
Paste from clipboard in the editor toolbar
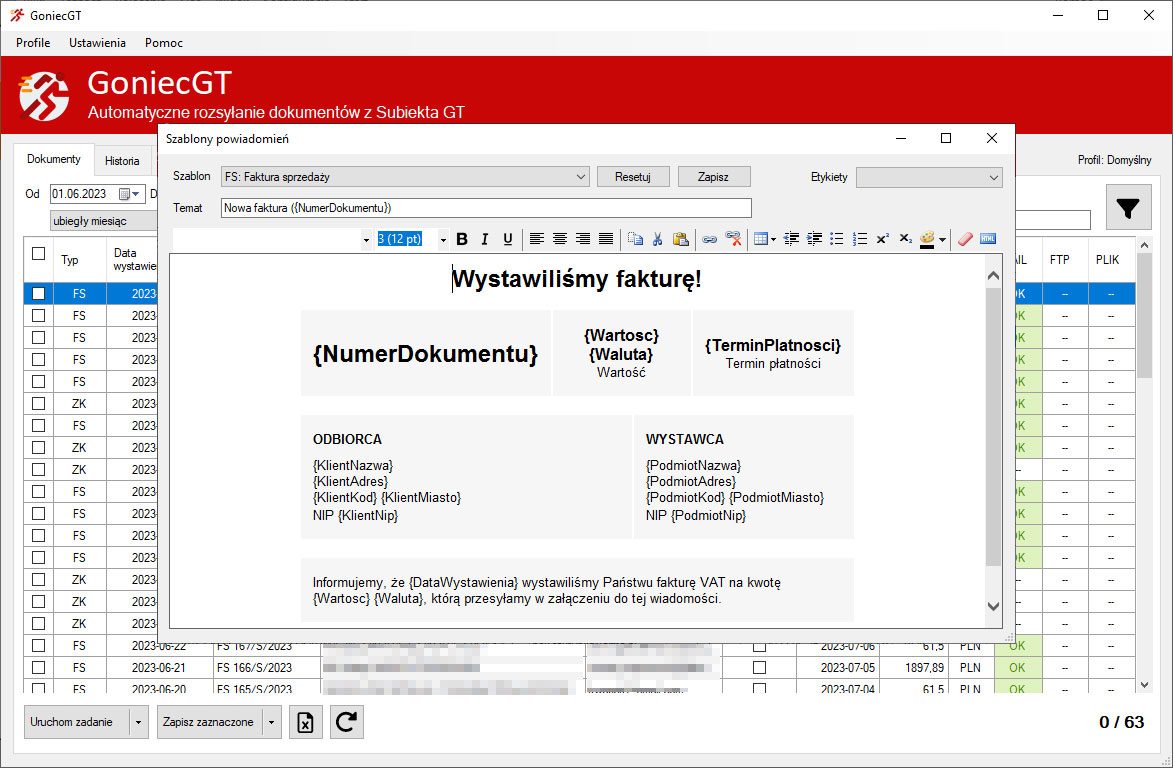pyautogui.click(x=681, y=239)
